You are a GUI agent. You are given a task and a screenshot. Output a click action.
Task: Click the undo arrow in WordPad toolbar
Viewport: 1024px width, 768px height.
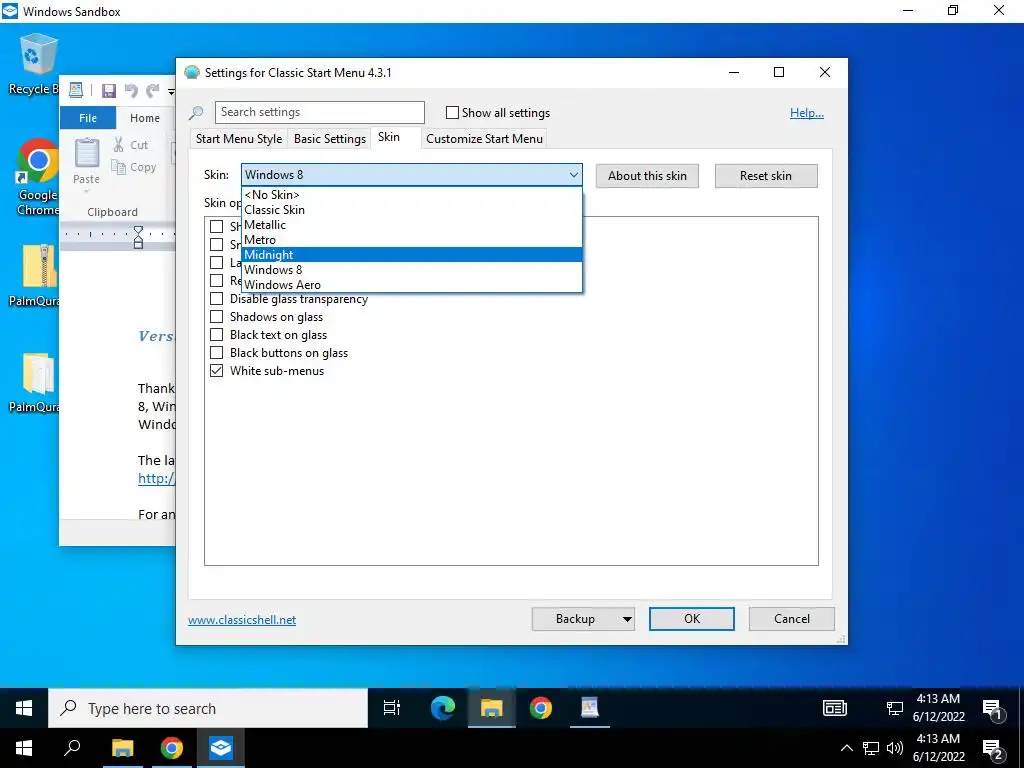(131, 90)
